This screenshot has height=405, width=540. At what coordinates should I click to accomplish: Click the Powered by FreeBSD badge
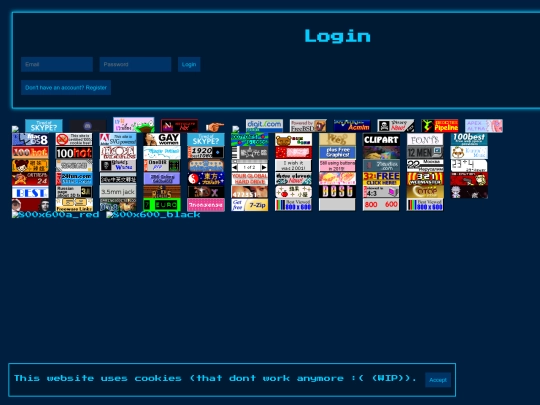pos(308,126)
